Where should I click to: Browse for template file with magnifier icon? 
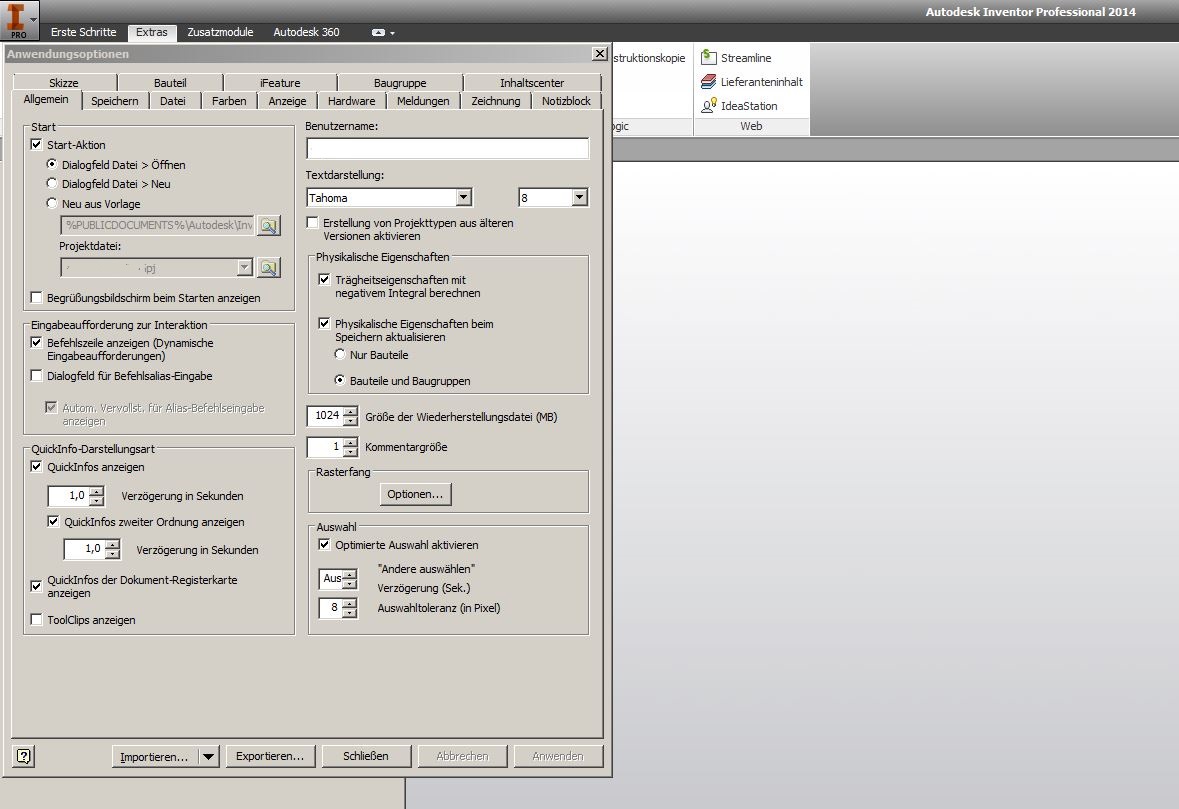[268, 225]
